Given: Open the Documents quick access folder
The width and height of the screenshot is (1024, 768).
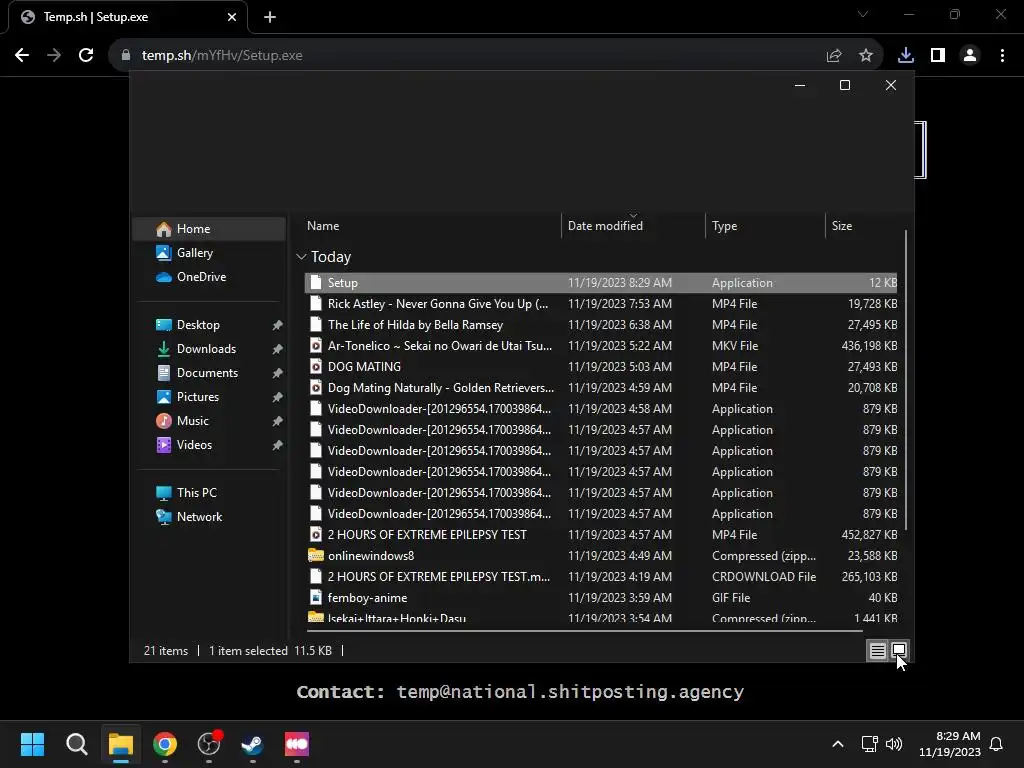Looking at the screenshot, I should [207, 373].
